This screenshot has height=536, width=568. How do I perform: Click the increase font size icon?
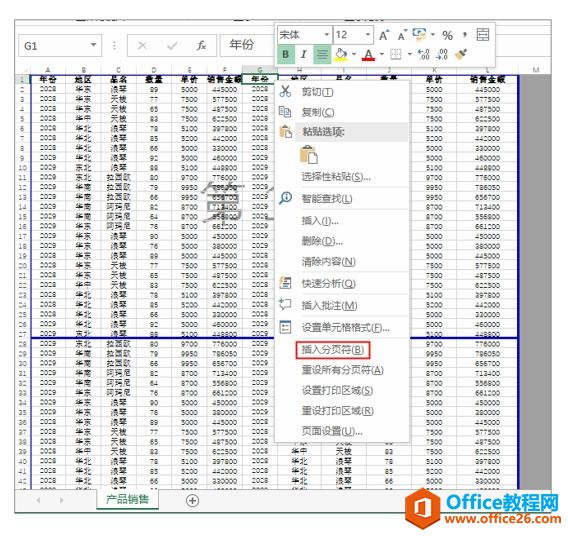click(x=384, y=35)
